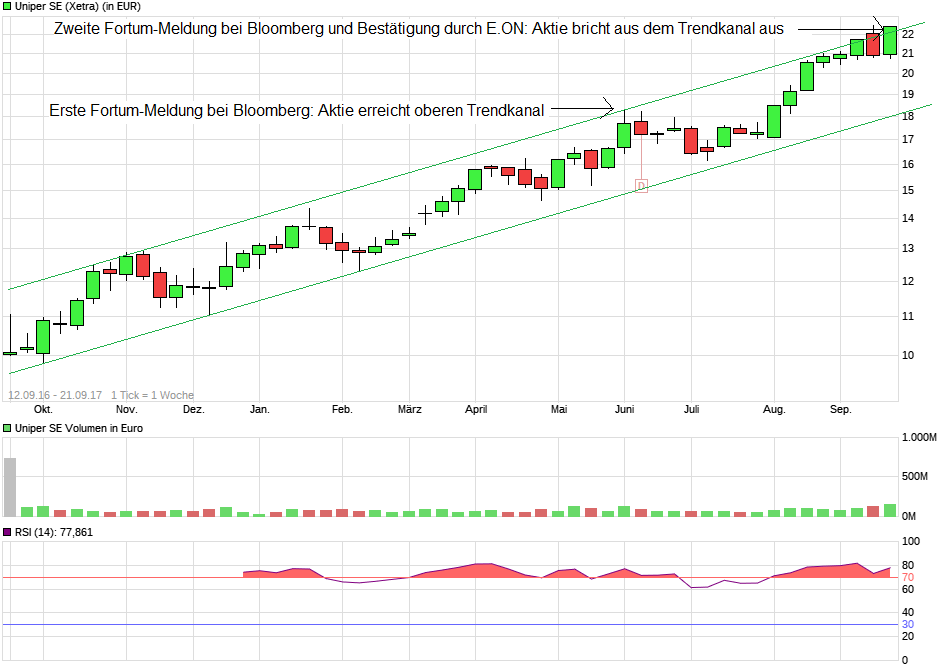Click the red RSI level label 70

pos(908,578)
